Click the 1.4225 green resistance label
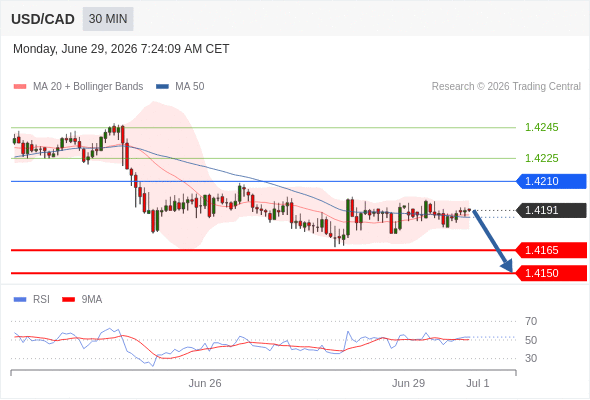The height and width of the screenshot is (400, 590). point(541,158)
